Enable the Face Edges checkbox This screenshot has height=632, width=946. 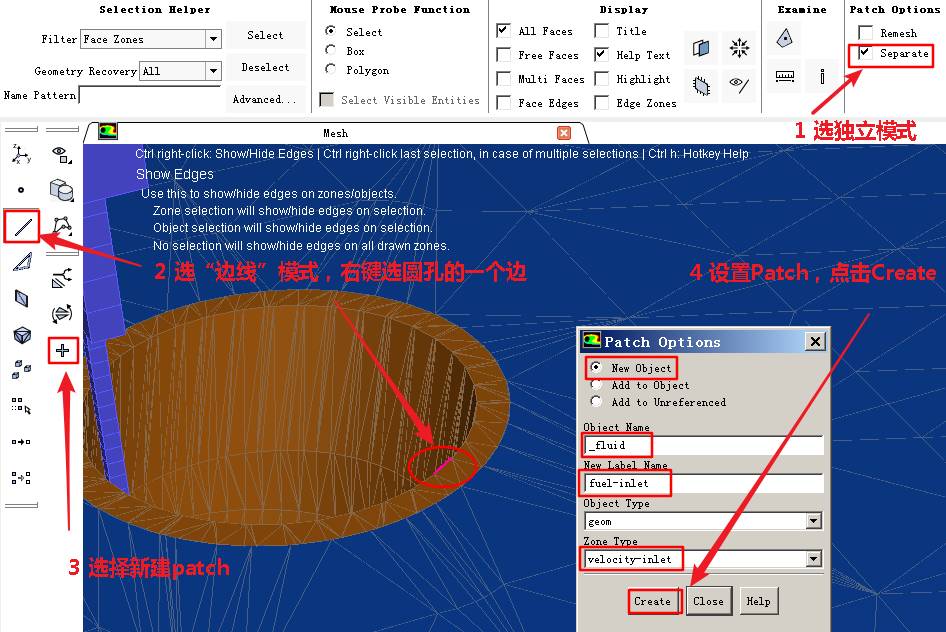(x=503, y=103)
